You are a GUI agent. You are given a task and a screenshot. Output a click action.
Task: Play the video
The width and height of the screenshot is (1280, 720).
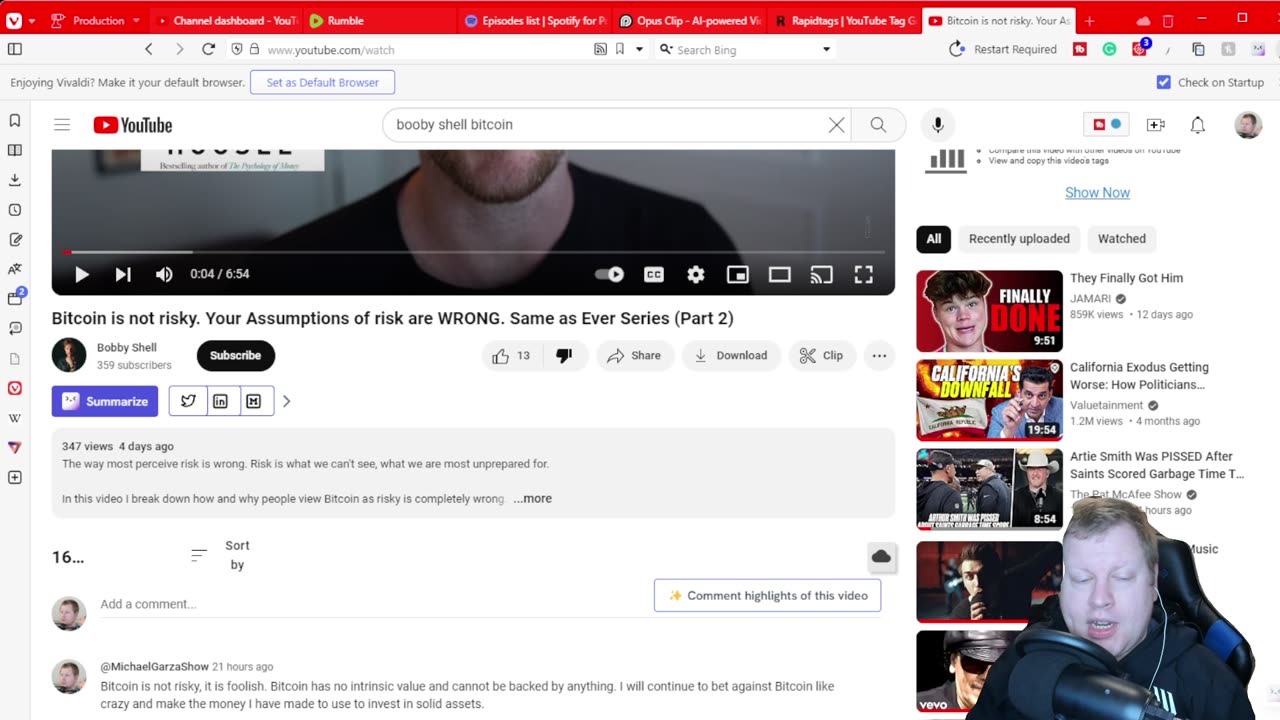[82, 274]
